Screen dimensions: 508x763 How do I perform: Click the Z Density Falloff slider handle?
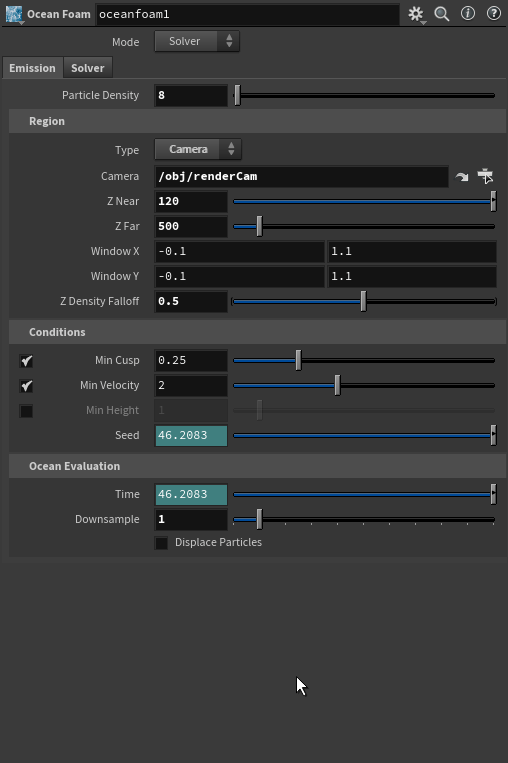pyautogui.click(x=363, y=301)
